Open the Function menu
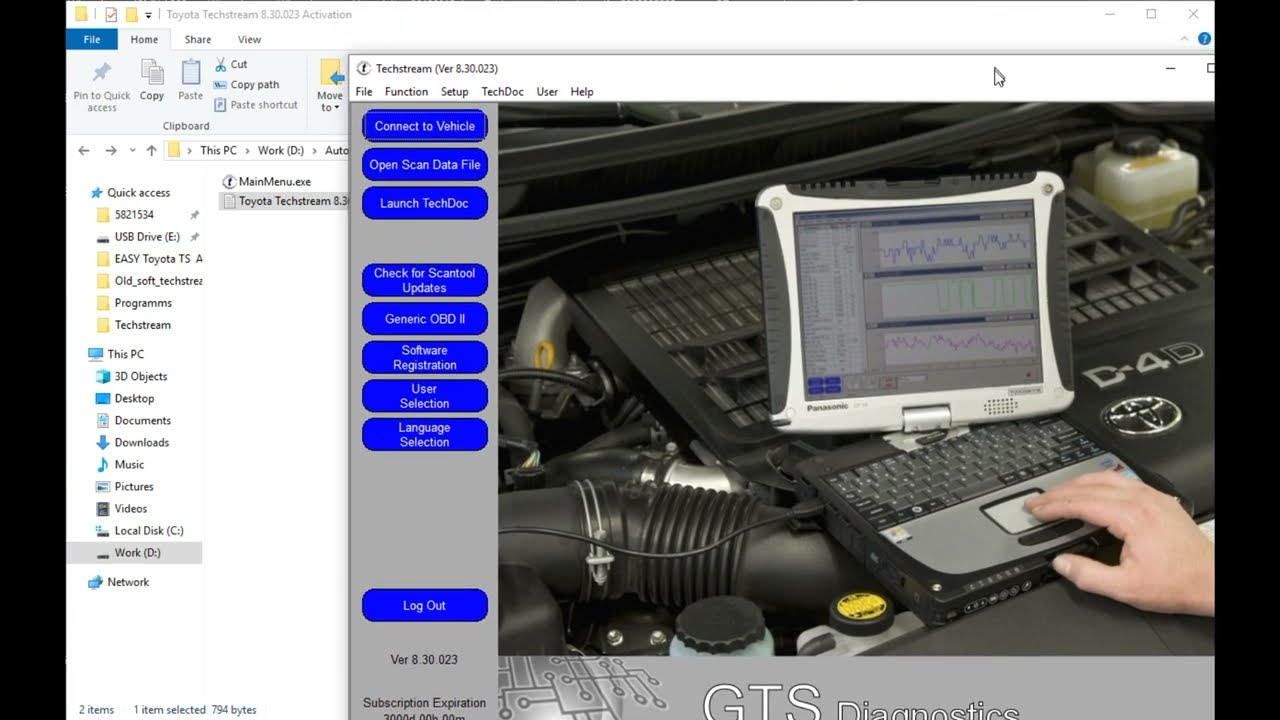The width and height of the screenshot is (1280, 720). click(x=406, y=92)
